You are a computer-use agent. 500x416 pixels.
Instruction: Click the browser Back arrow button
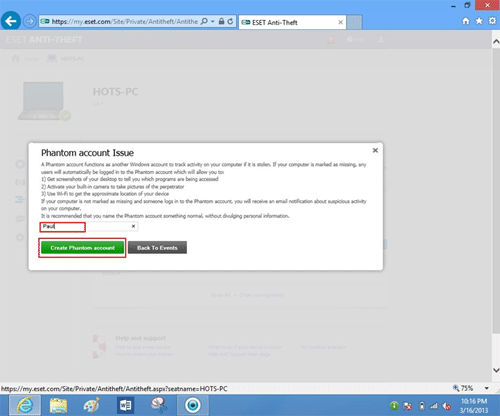point(11,21)
